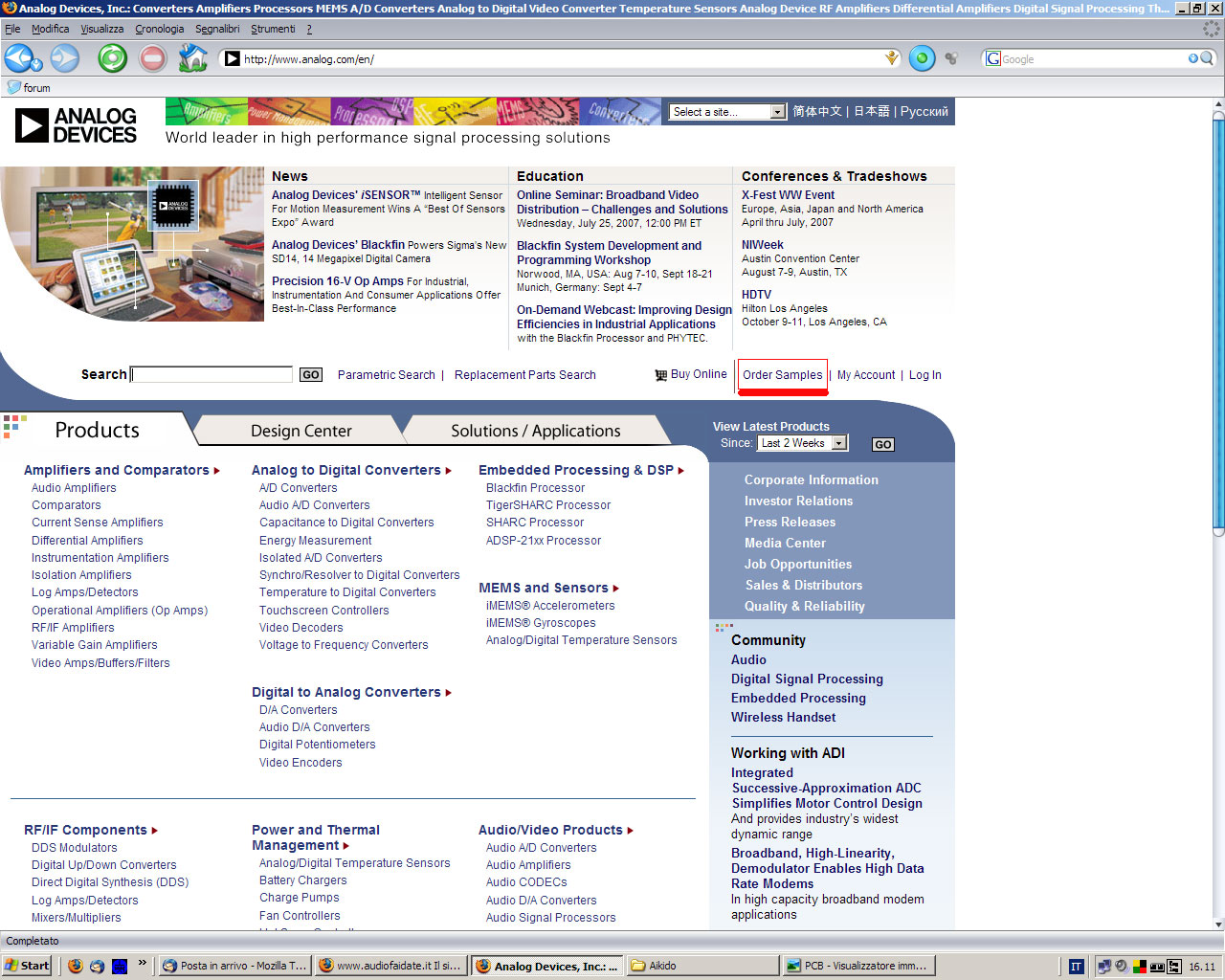Click the IT language indicator in taskbar
Image resolution: width=1225 pixels, height=980 pixels.
[1076, 967]
